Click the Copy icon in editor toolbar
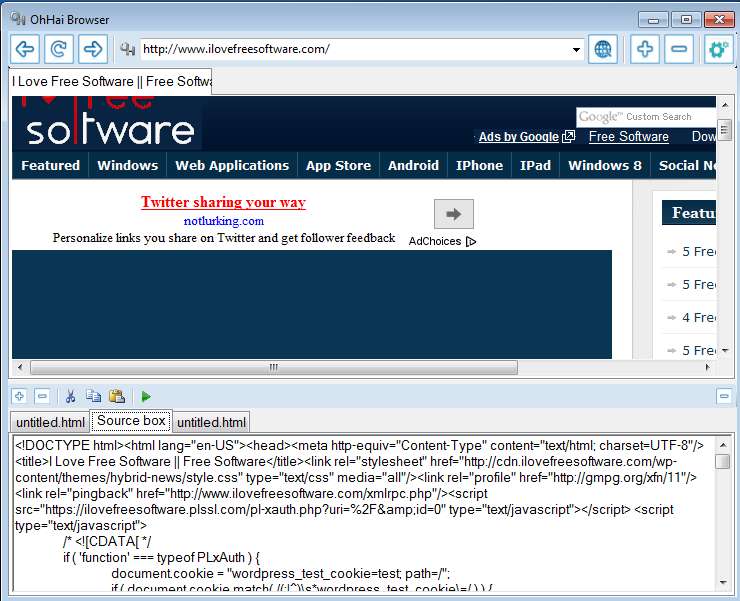 [x=93, y=396]
